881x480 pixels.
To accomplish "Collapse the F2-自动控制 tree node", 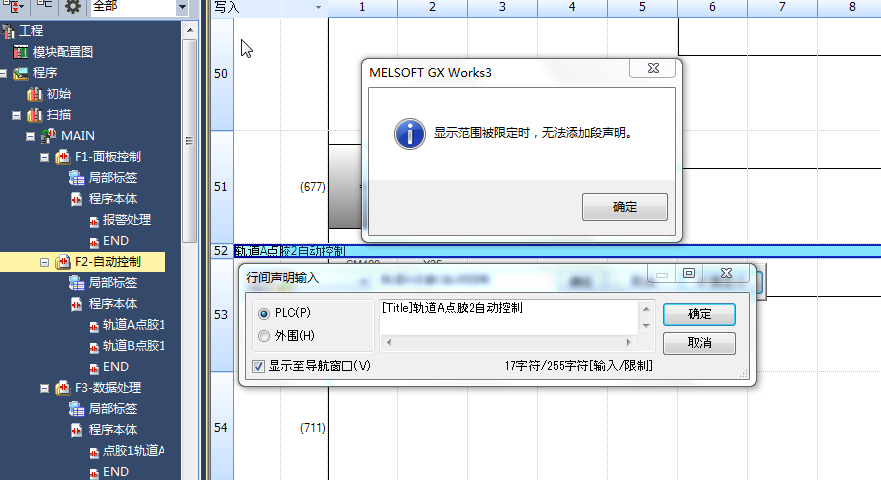I will point(44,262).
